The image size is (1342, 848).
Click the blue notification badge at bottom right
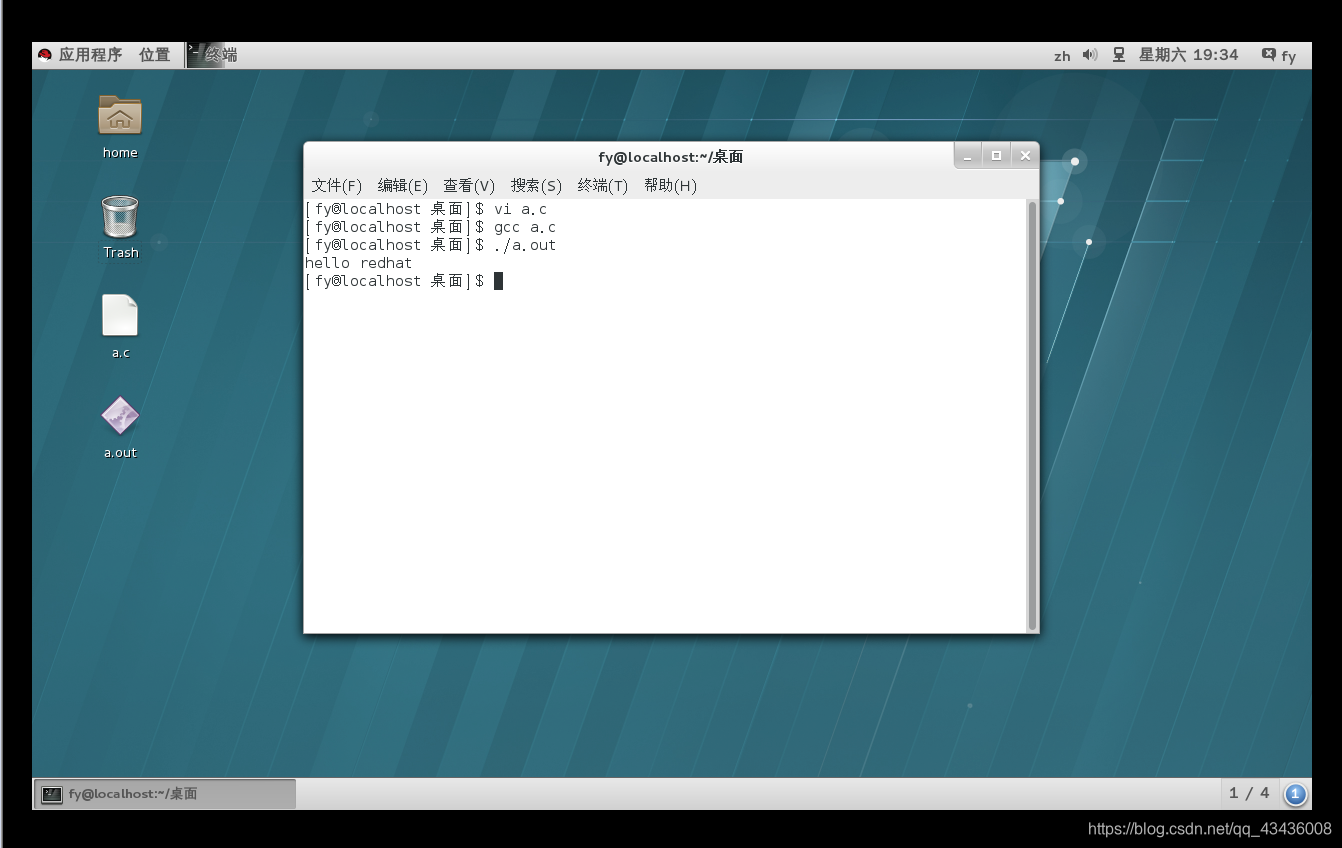[x=1295, y=794]
